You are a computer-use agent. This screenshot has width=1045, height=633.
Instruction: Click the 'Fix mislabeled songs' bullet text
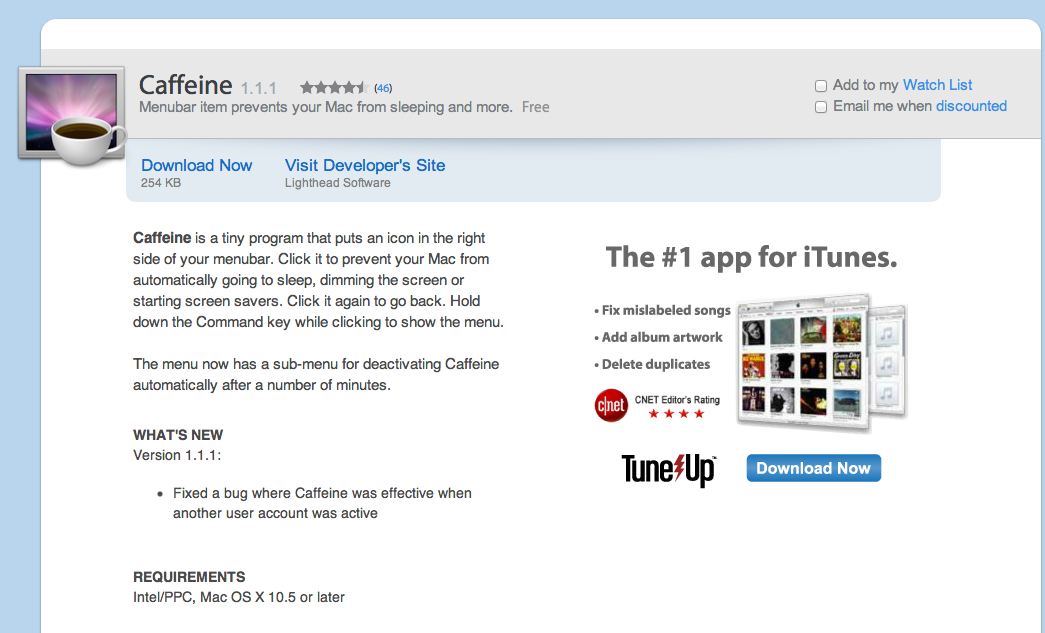(x=666, y=310)
